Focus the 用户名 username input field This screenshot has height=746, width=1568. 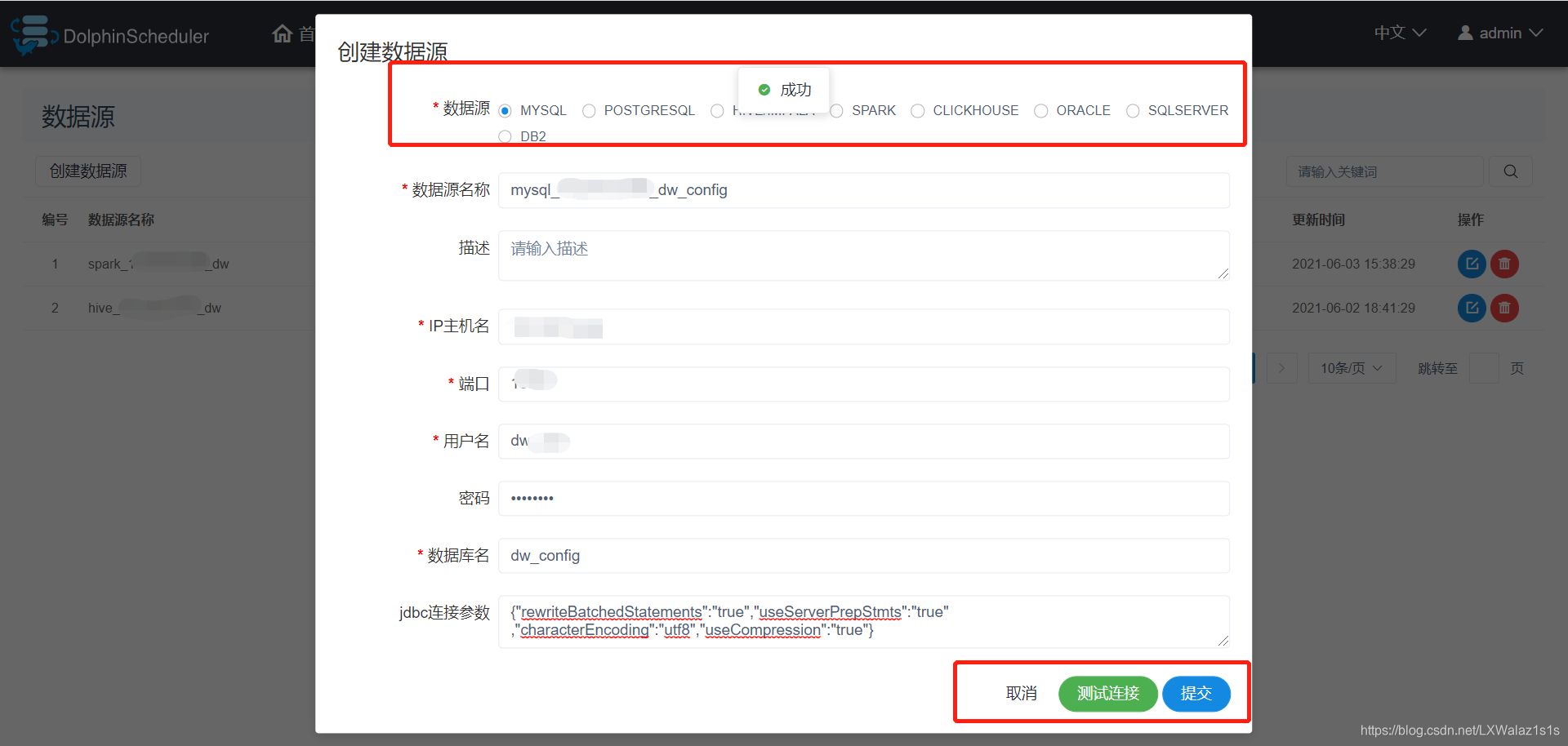(864, 441)
